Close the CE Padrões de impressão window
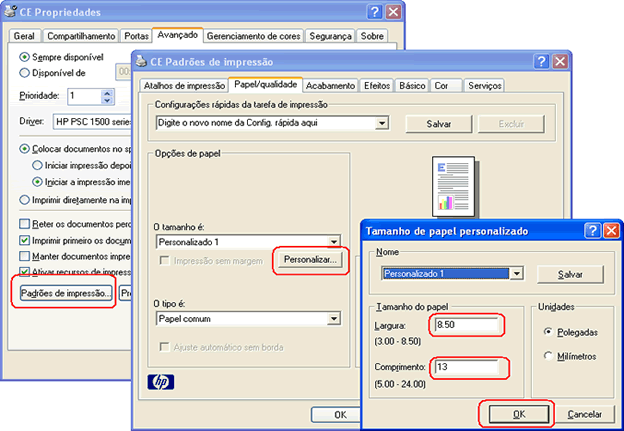Screen dimensions: 624x431 pos(560,61)
